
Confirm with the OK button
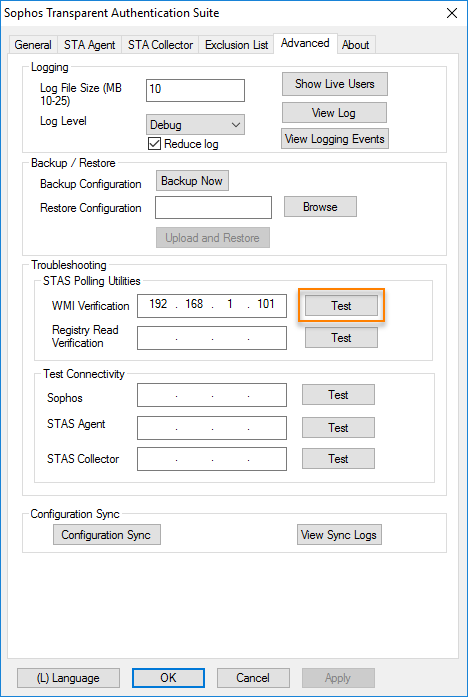[x=168, y=678]
